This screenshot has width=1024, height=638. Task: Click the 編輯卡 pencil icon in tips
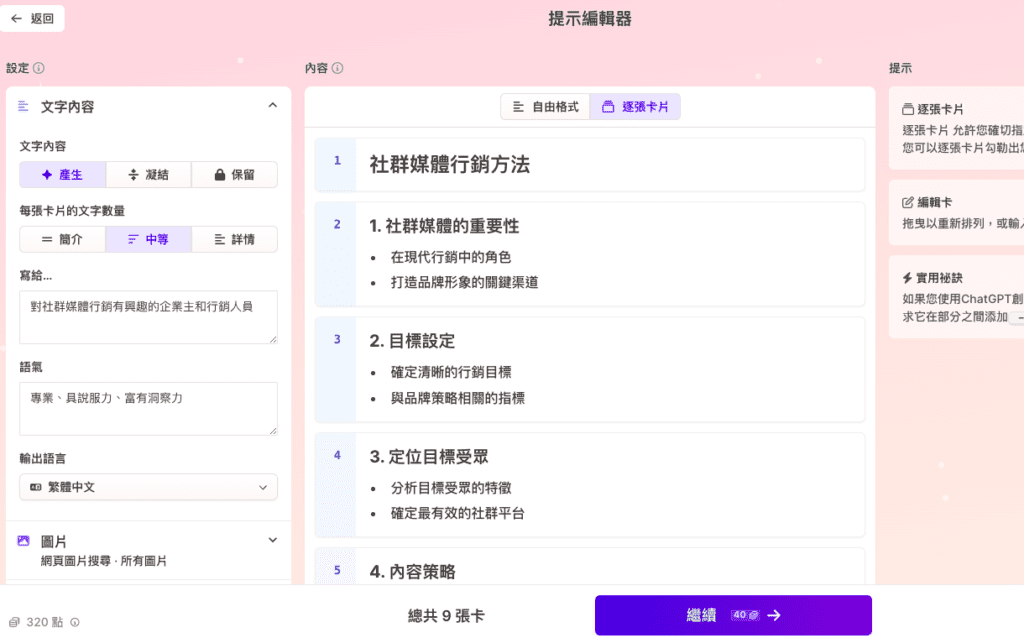(x=908, y=201)
